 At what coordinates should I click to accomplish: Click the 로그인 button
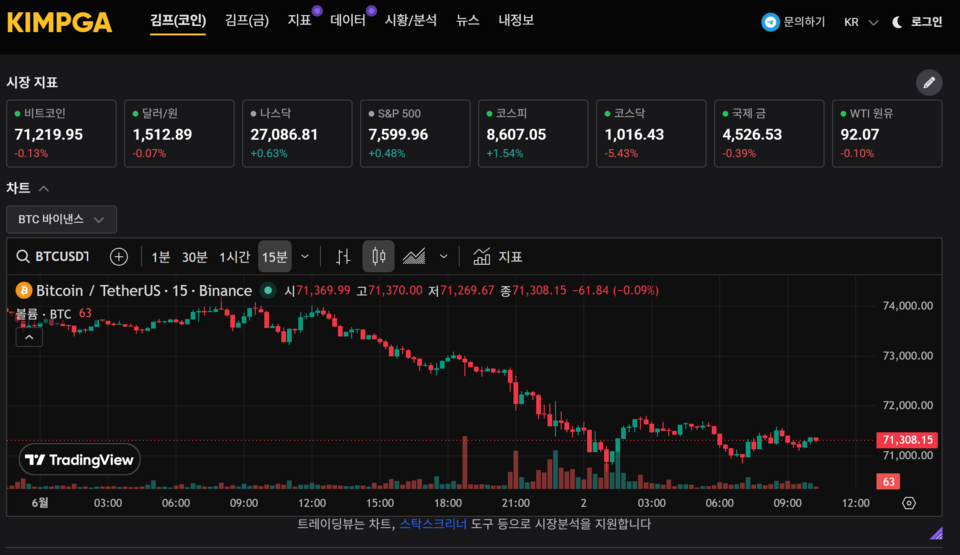926,22
